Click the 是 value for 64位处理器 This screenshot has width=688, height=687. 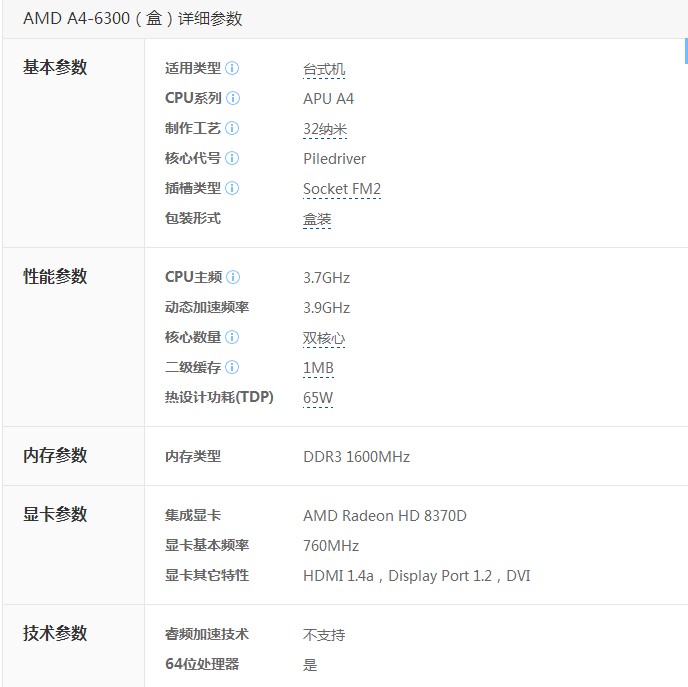(310, 665)
